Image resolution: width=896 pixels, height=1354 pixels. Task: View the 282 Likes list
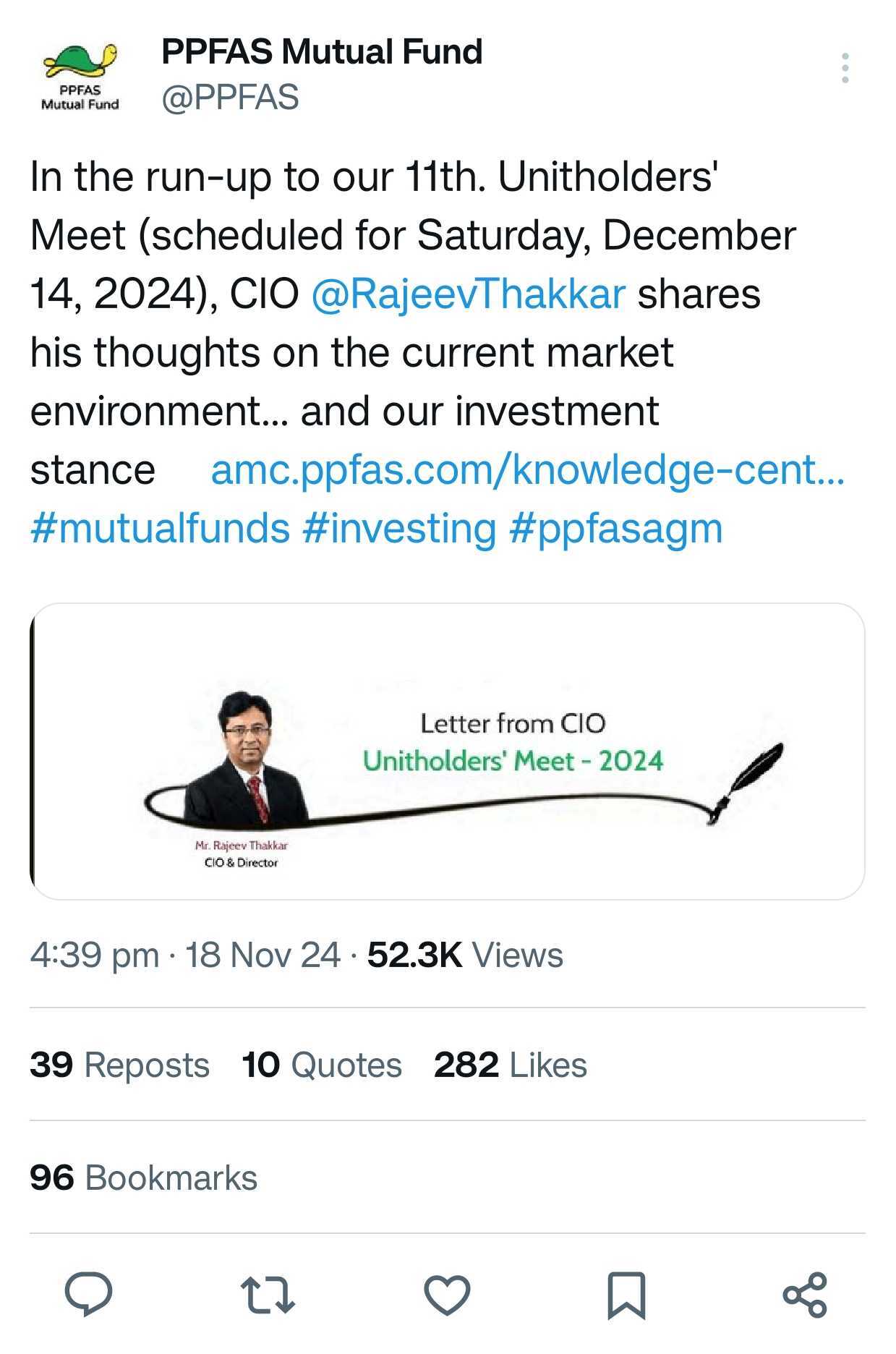pyautogui.click(x=511, y=1065)
